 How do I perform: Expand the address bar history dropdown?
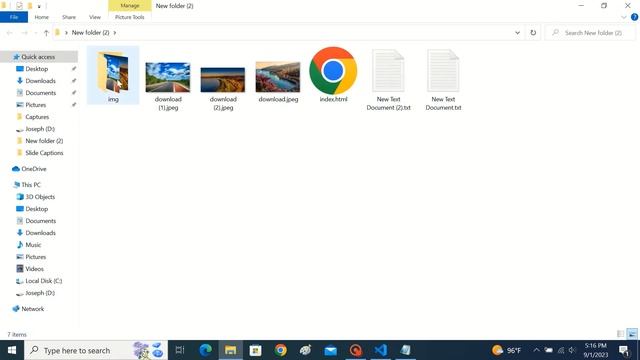click(x=517, y=33)
